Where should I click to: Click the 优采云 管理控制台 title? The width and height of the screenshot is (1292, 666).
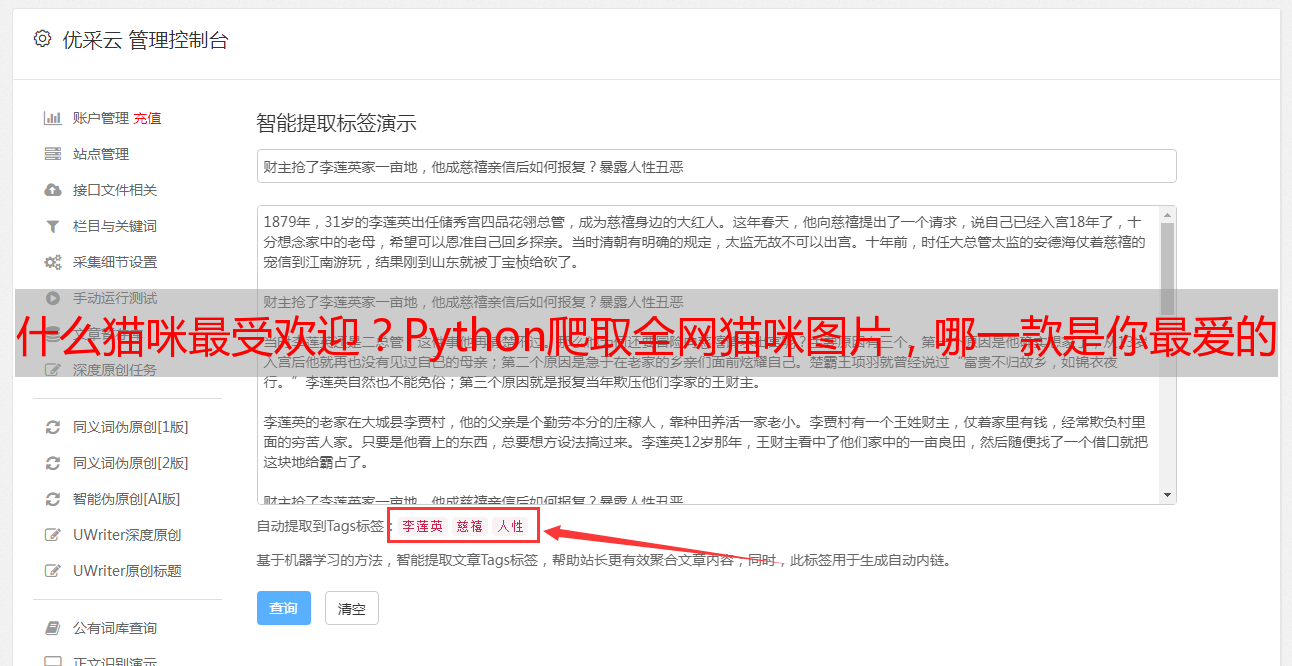(146, 40)
